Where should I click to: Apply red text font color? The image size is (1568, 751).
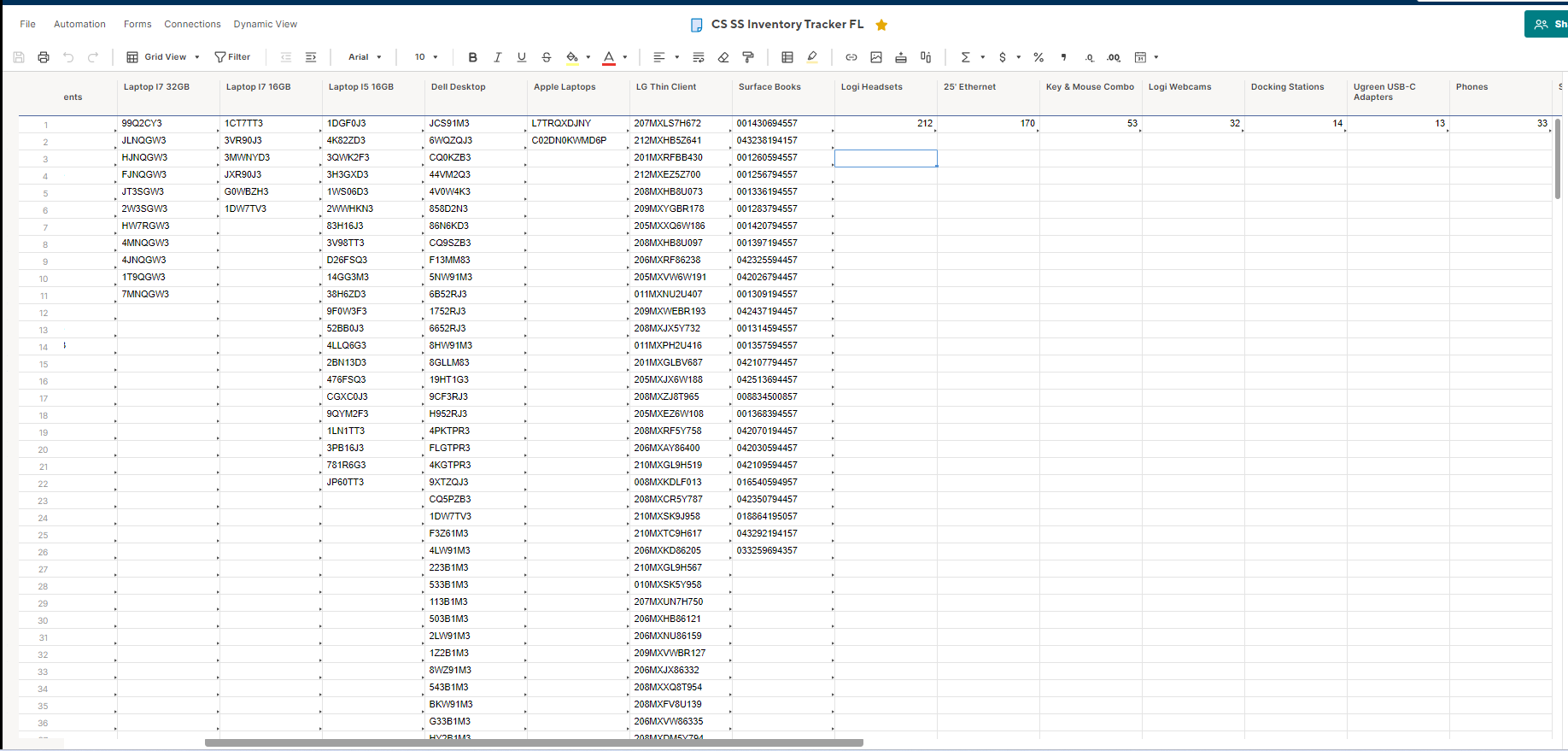pyautogui.click(x=609, y=57)
